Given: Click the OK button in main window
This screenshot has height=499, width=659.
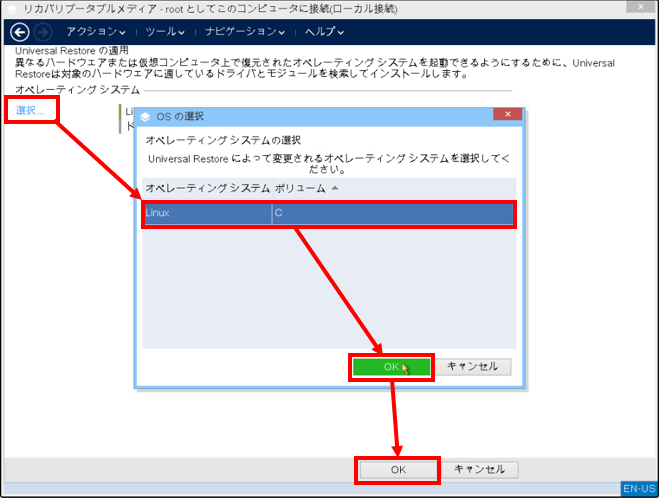Looking at the screenshot, I should 398,470.
